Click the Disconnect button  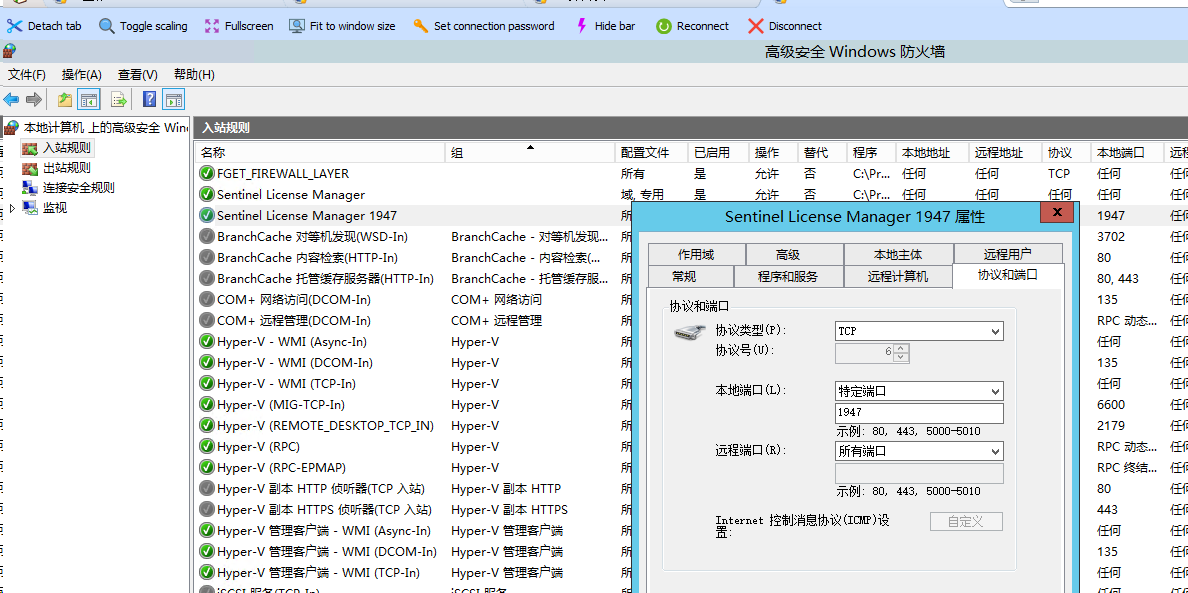tap(785, 26)
